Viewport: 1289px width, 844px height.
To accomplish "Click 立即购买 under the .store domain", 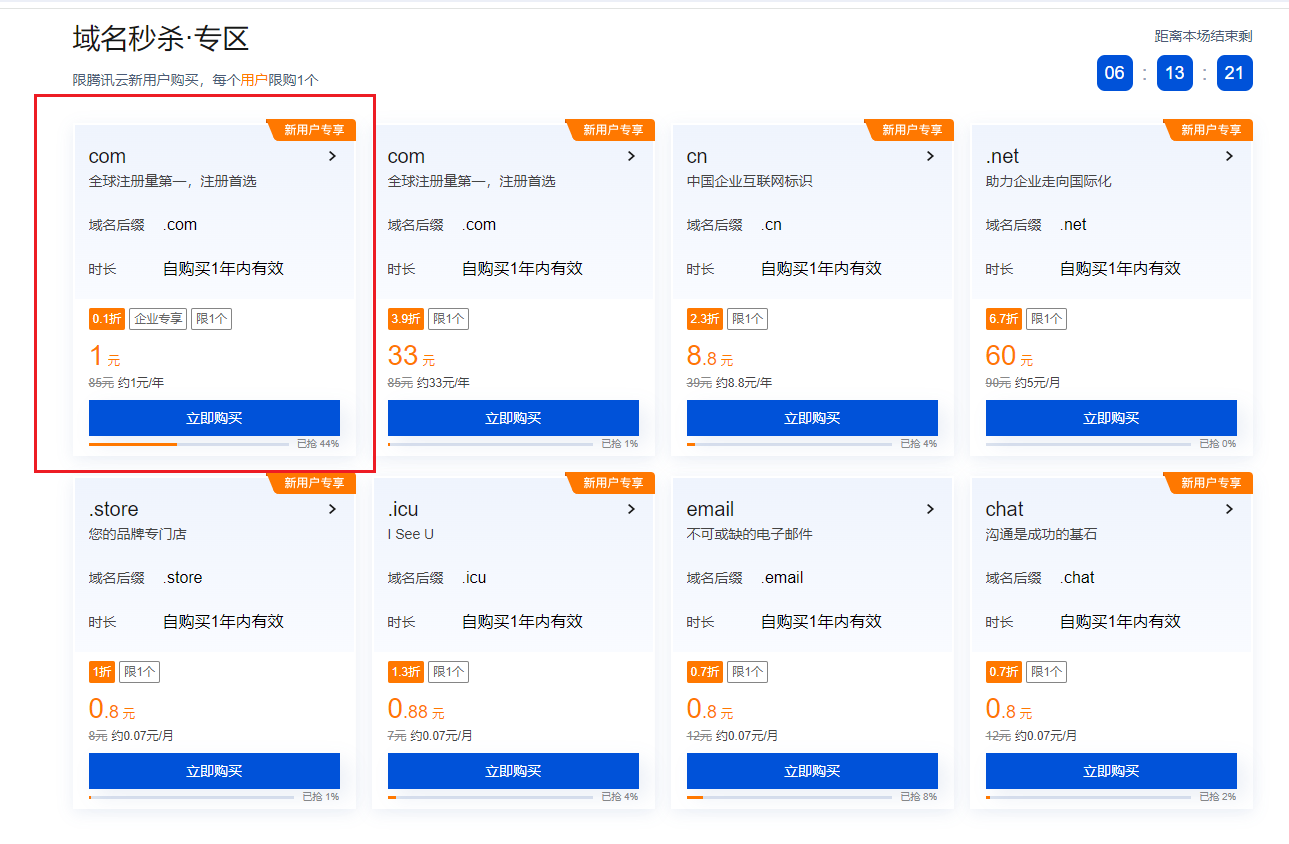I will tap(214, 771).
